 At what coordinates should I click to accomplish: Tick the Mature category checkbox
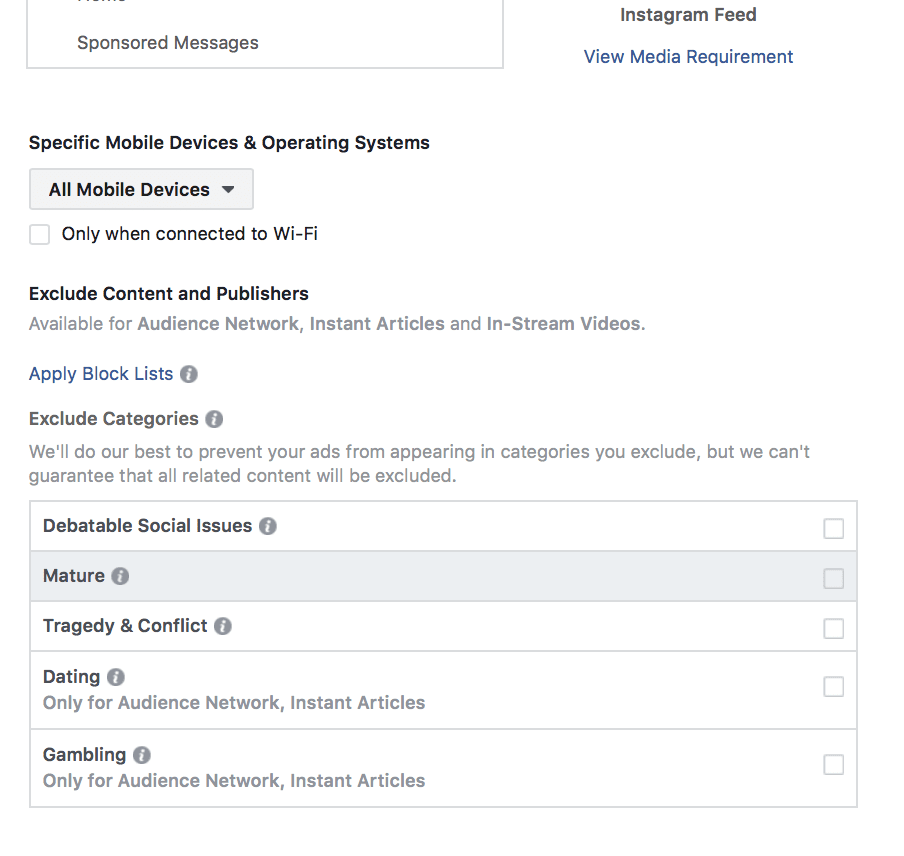pyautogui.click(x=833, y=578)
